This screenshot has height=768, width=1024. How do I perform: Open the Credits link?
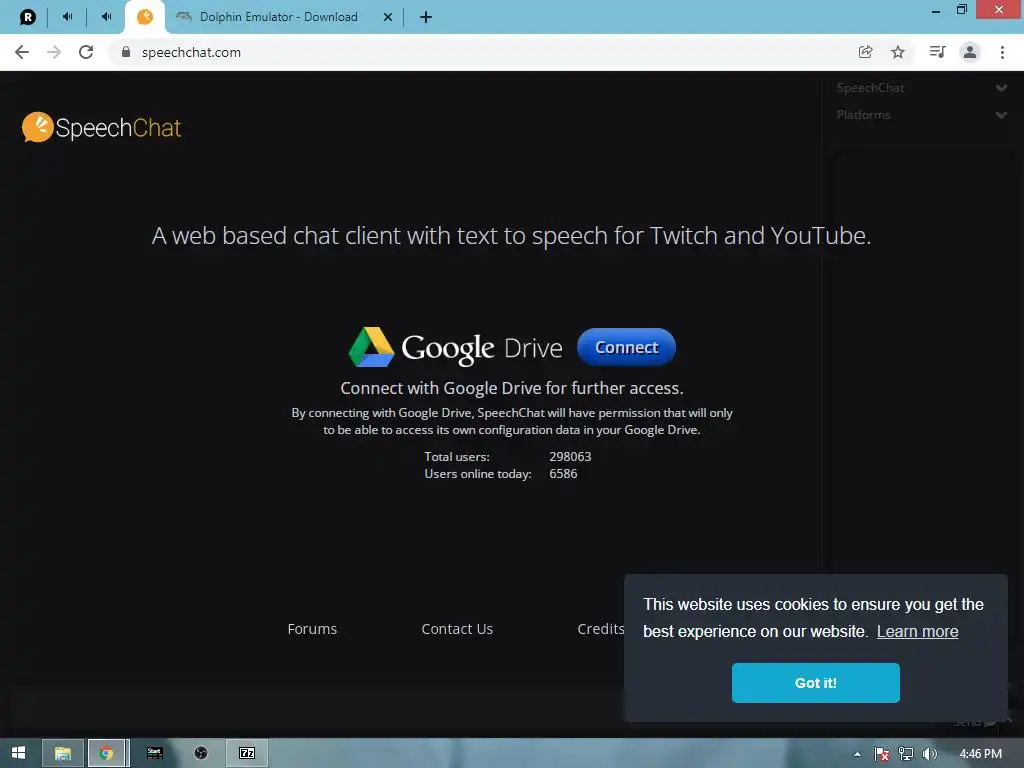click(x=600, y=629)
